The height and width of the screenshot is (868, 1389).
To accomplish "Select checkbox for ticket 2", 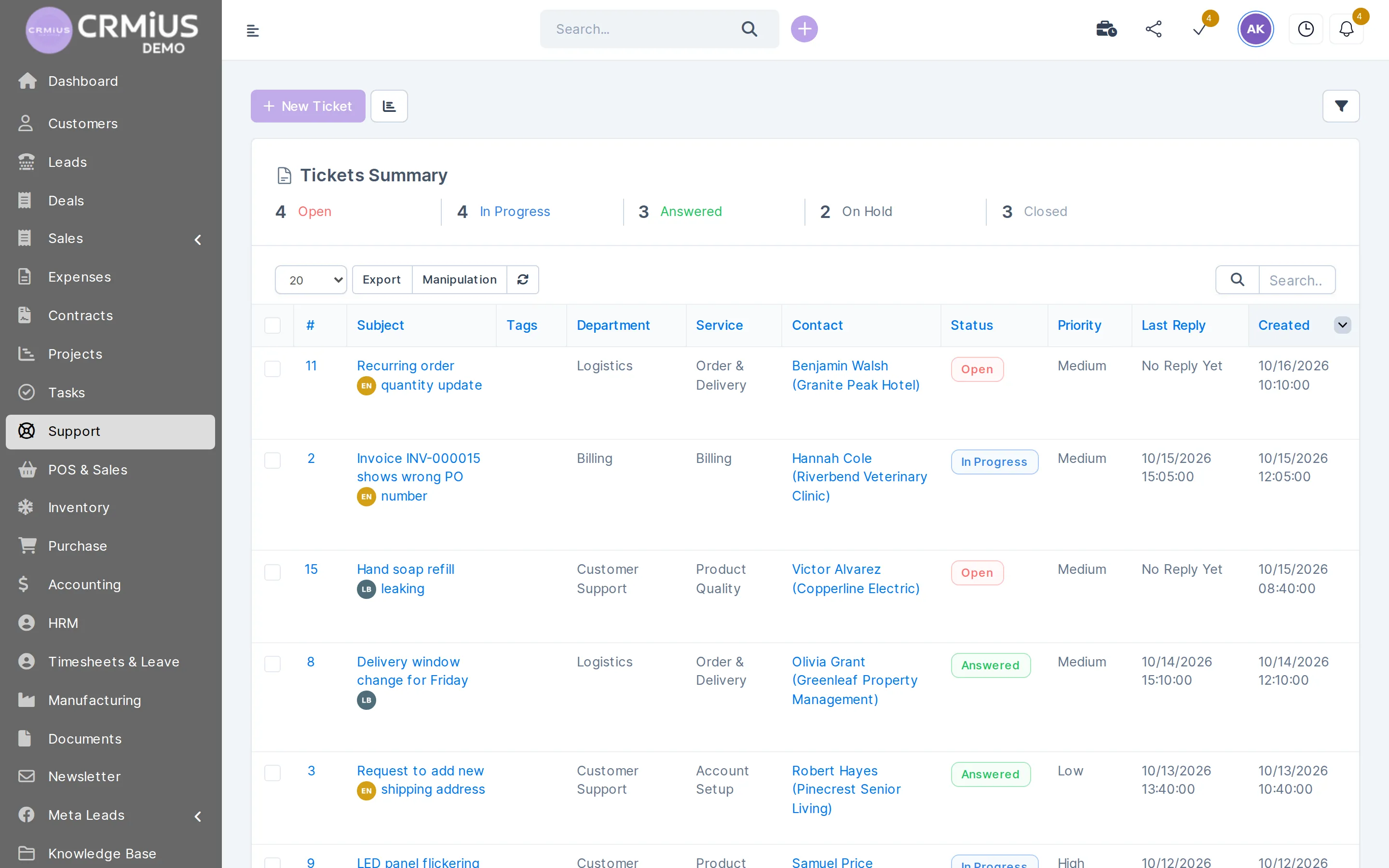I will click(x=272, y=461).
